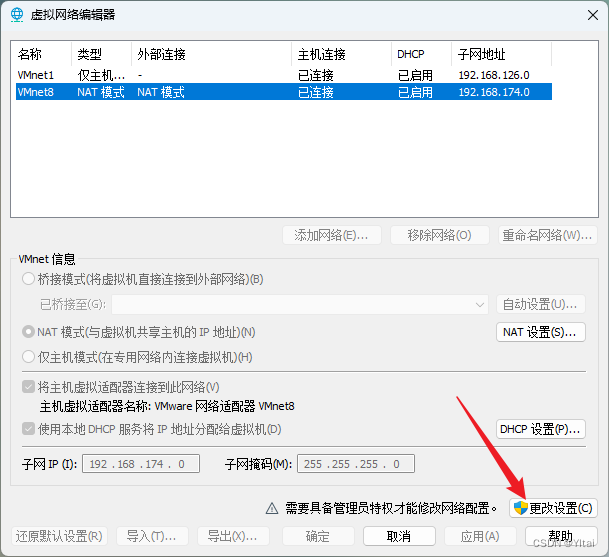Screen dimensions: 609x557
Task: Click the shield icon on 更改设置
Action: [x=520, y=508]
